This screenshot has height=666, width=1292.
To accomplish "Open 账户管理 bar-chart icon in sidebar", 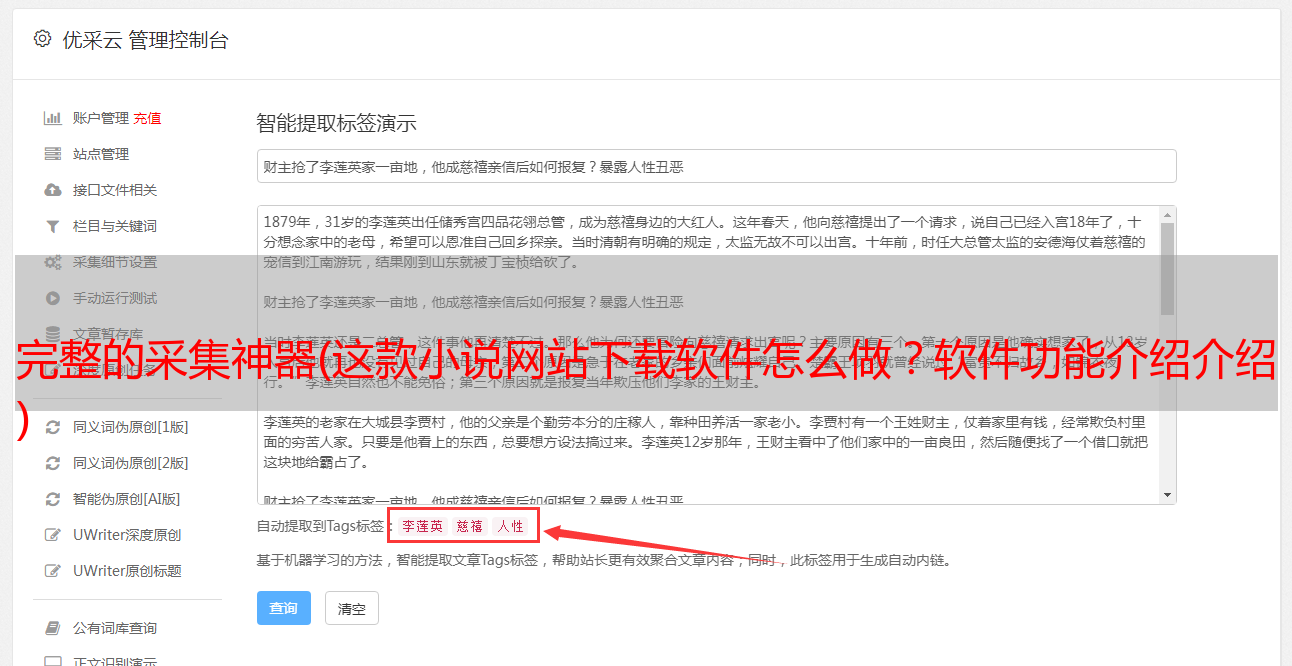I will (x=53, y=118).
